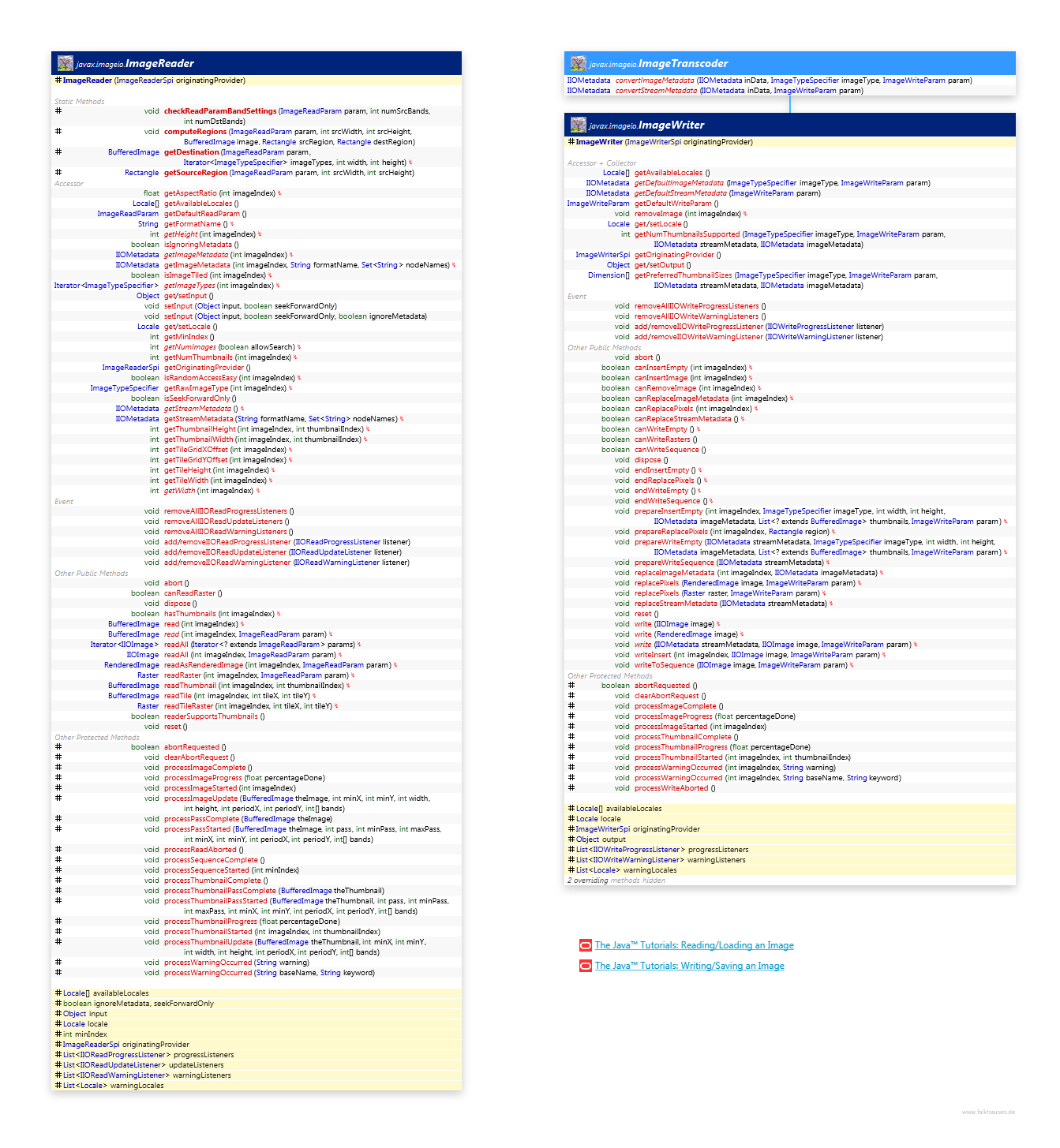
Task: Click the processReadAborted method
Action: (x=200, y=850)
